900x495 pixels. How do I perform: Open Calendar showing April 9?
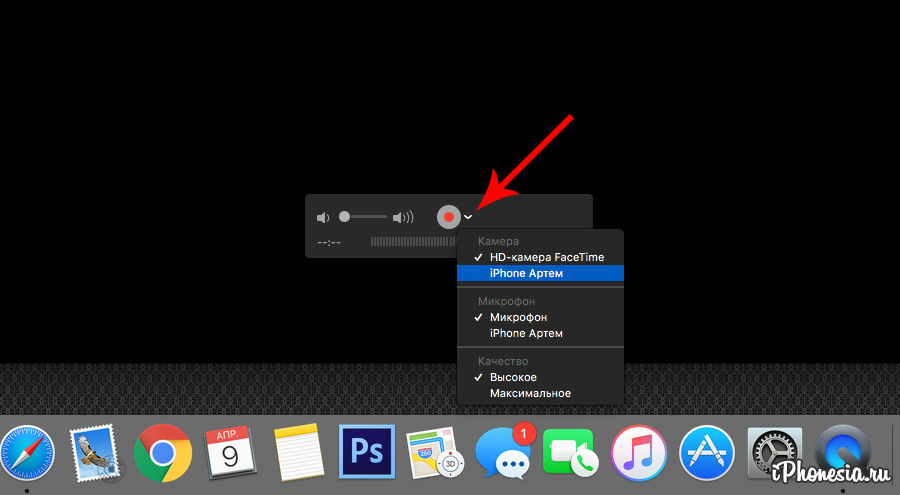230,453
